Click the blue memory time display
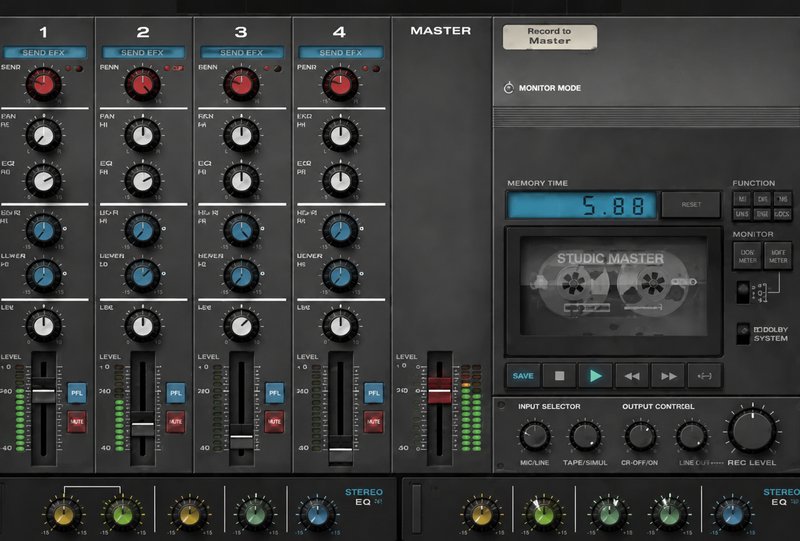This screenshot has height=541, width=800. tap(582, 205)
